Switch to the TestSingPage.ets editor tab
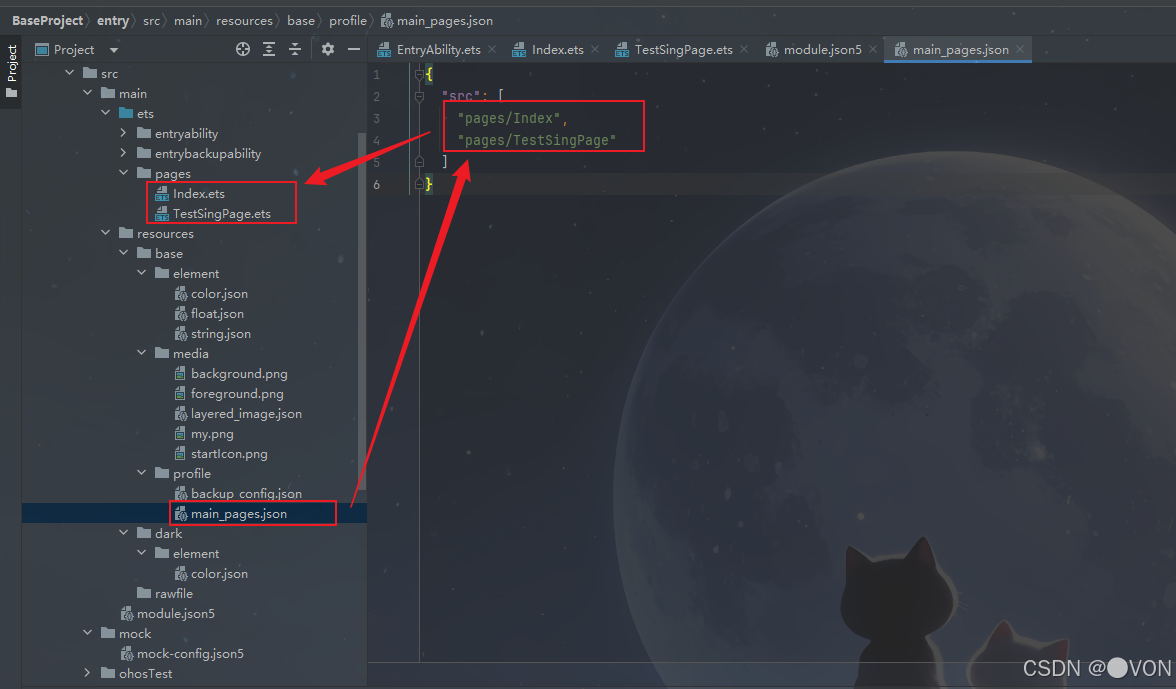The width and height of the screenshot is (1176, 689). tap(683, 49)
